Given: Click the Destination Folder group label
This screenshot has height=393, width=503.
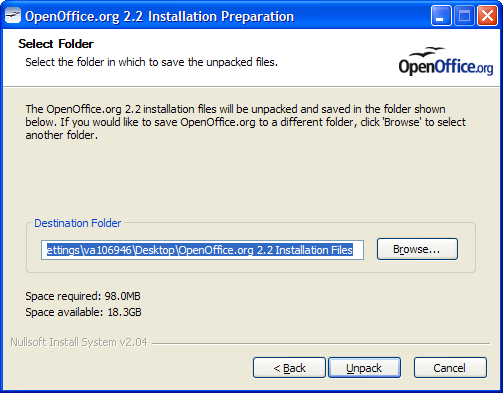Looking at the screenshot, I should click(x=78, y=223).
